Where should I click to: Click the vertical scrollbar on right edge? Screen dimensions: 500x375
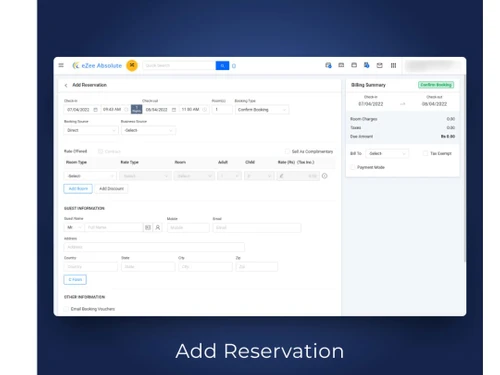[465, 168]
